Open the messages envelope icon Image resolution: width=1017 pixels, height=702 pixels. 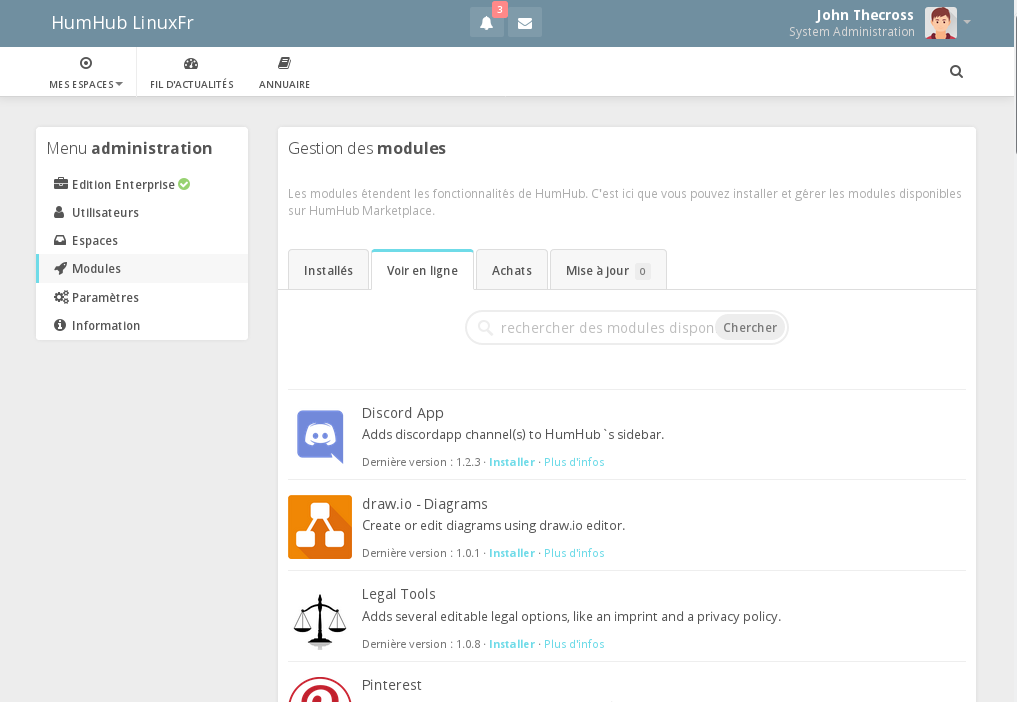(525, 23)
